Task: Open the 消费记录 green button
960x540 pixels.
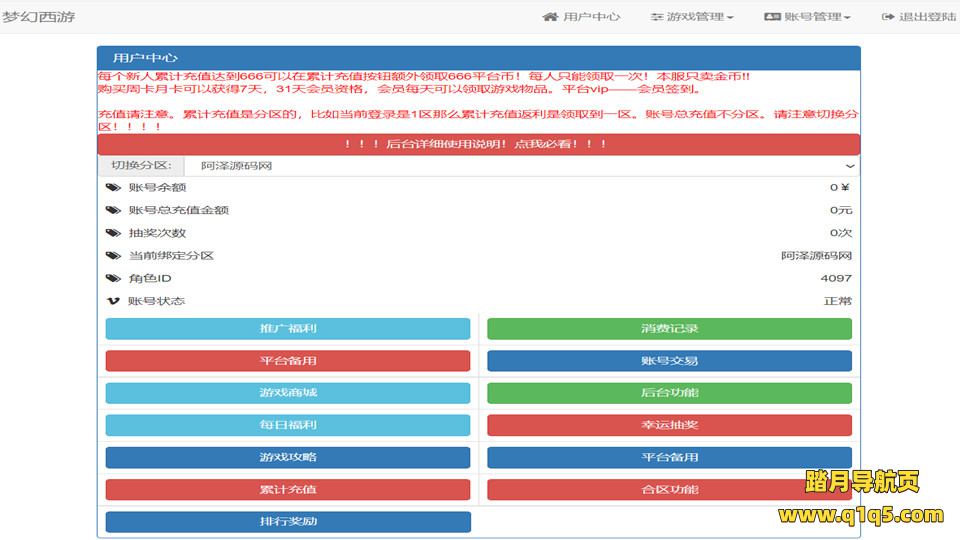Action: pos(669,329)
